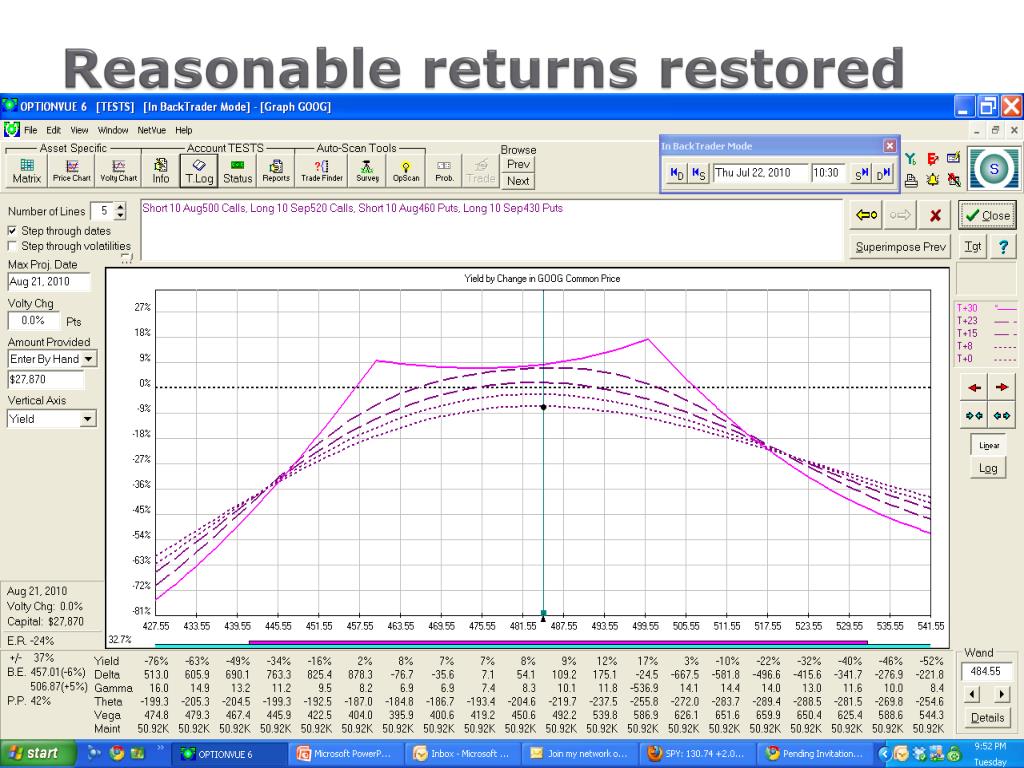
Task: Click the Details button
Action: pyautogui.click(x=987, y=718)
